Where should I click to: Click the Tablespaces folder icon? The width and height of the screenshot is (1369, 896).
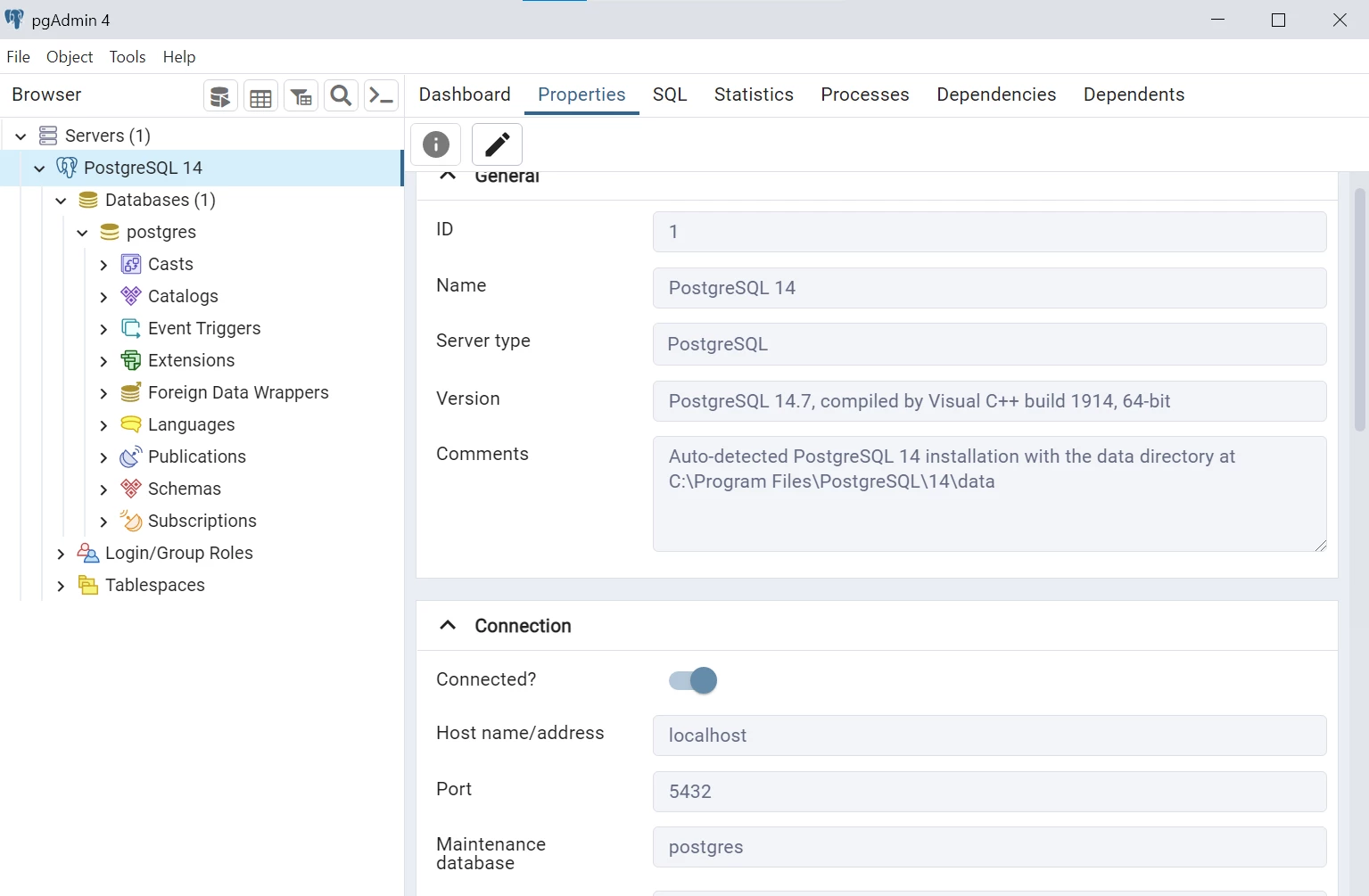[88, 585]
